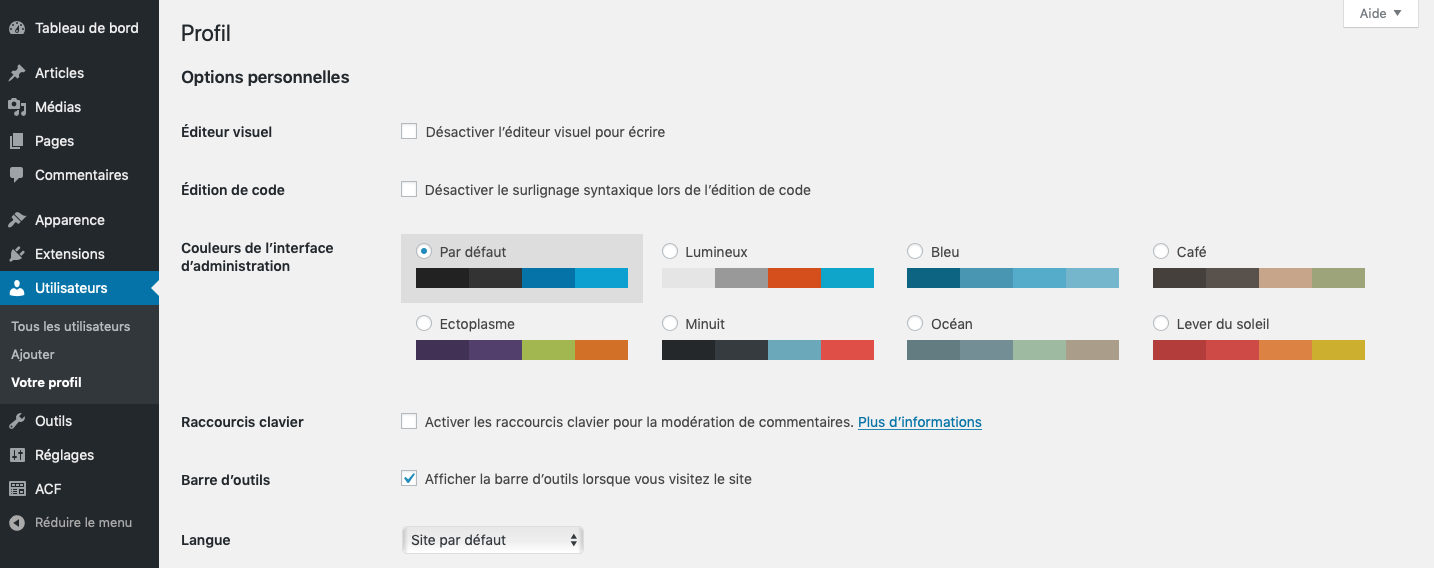This screenshot has height=568, width=1434.
Task: Click the Commentaires speech bubble icon
Action: (x=17, y=175)
